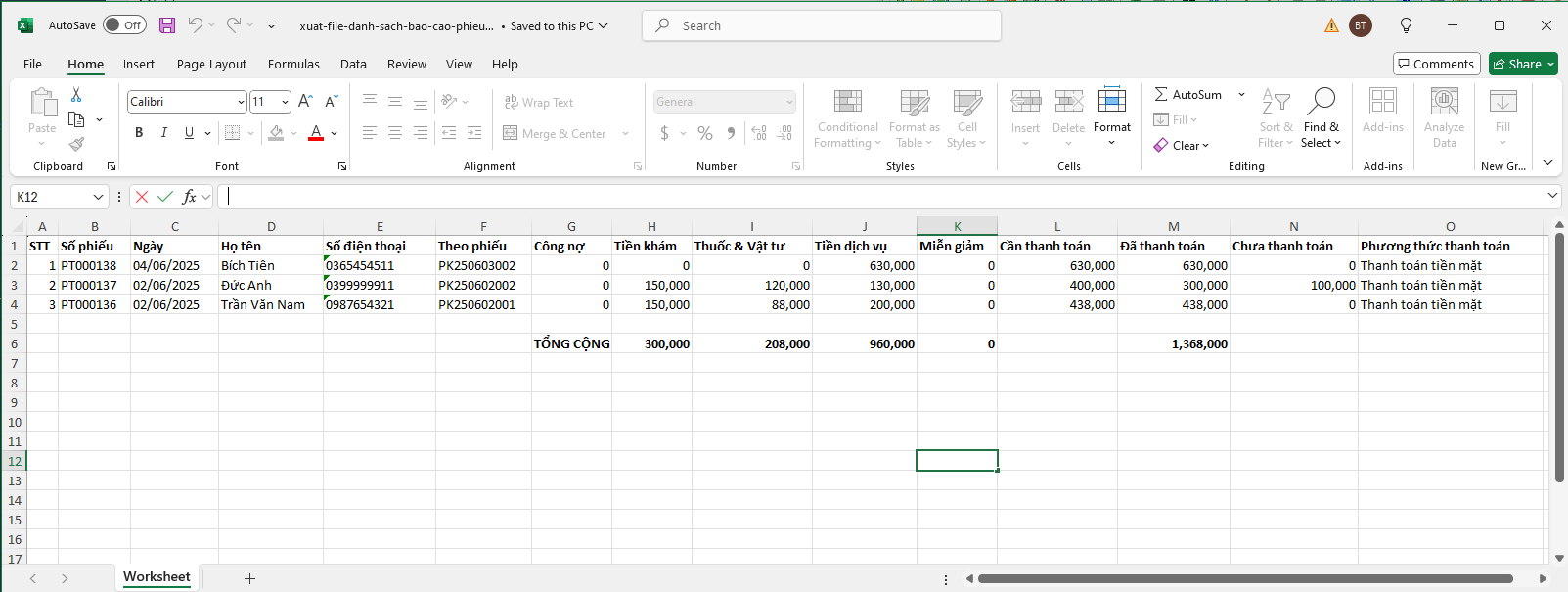Switch to the Data tab
This screenshot has width=1568, height=592.
353,64
